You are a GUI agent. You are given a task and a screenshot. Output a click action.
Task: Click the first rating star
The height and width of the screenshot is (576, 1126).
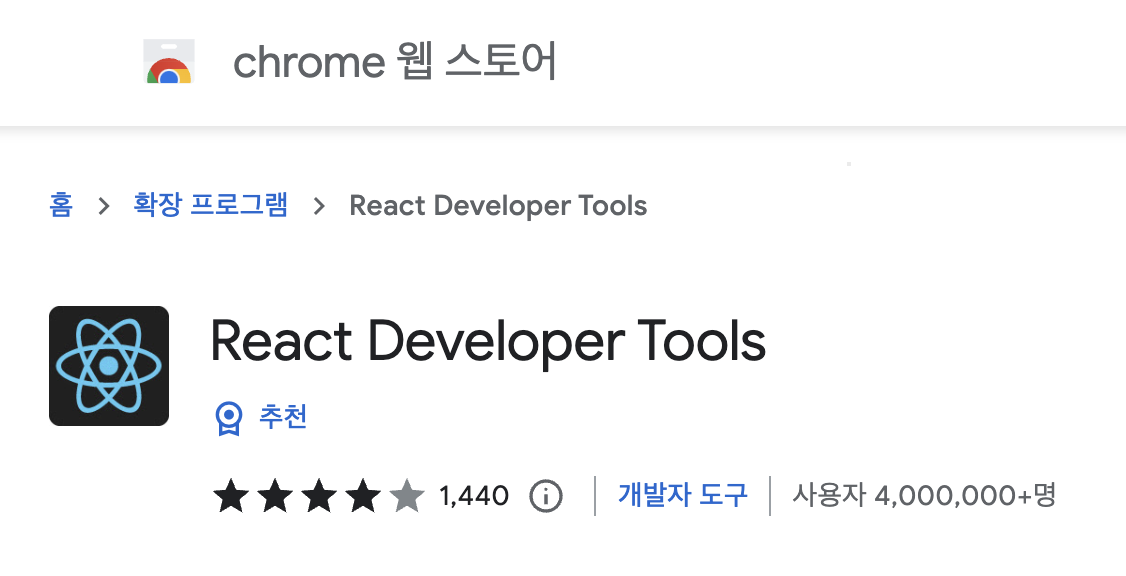tap(231, 496)
